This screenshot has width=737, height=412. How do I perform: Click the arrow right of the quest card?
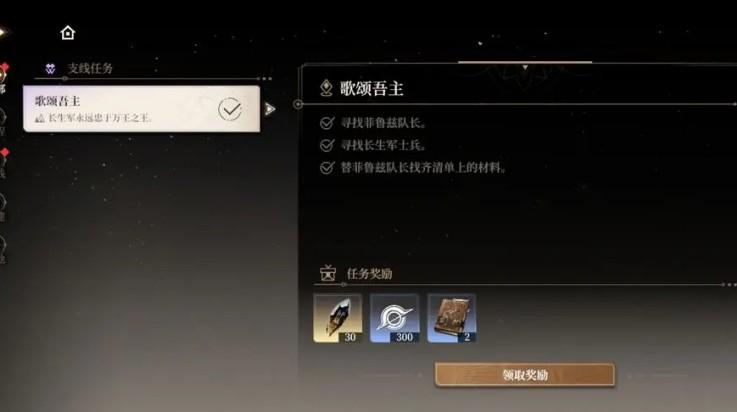click(270, 109)
